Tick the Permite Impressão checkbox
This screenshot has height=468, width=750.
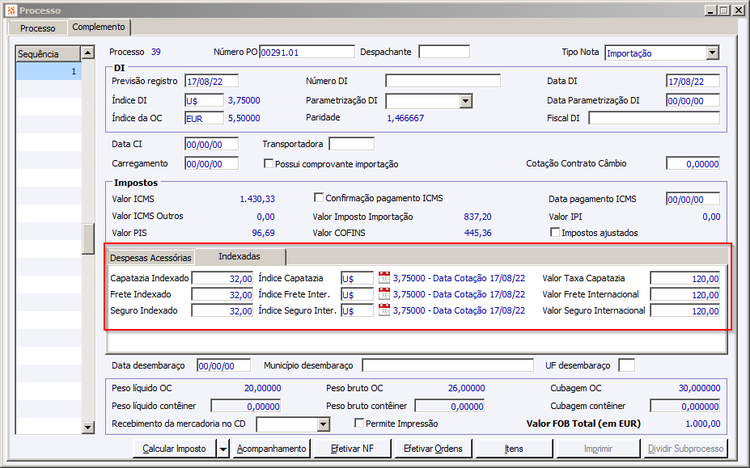tap(357, 424)
